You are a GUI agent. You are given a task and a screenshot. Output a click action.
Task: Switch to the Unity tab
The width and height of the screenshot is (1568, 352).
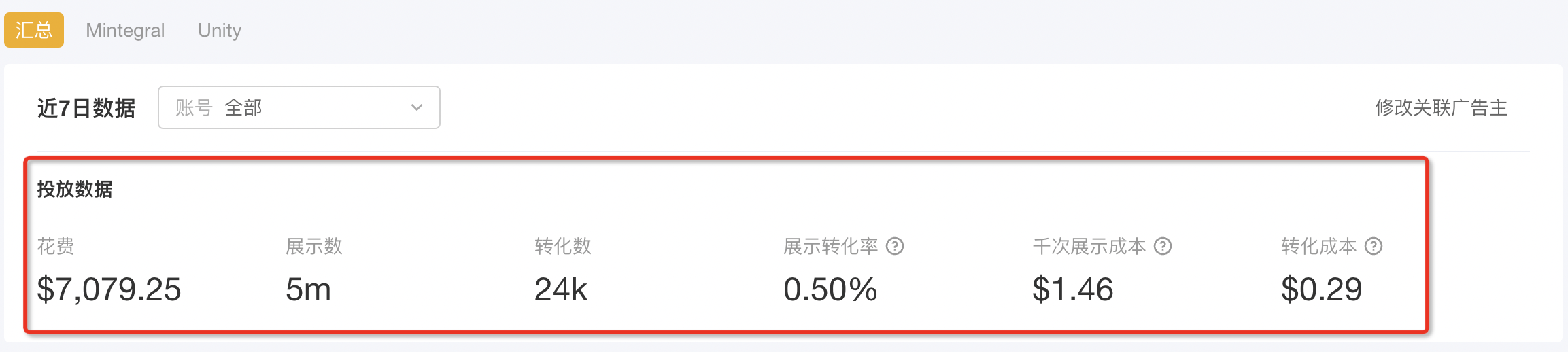(x=220, y=30)
